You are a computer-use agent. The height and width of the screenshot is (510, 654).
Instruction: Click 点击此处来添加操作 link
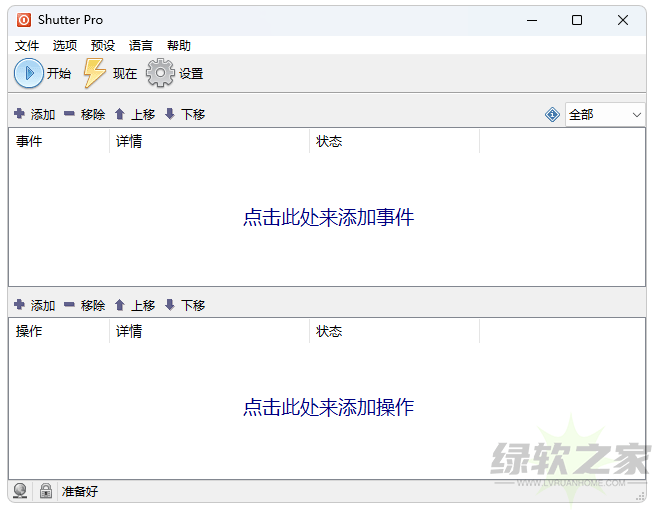pos(328,407)
